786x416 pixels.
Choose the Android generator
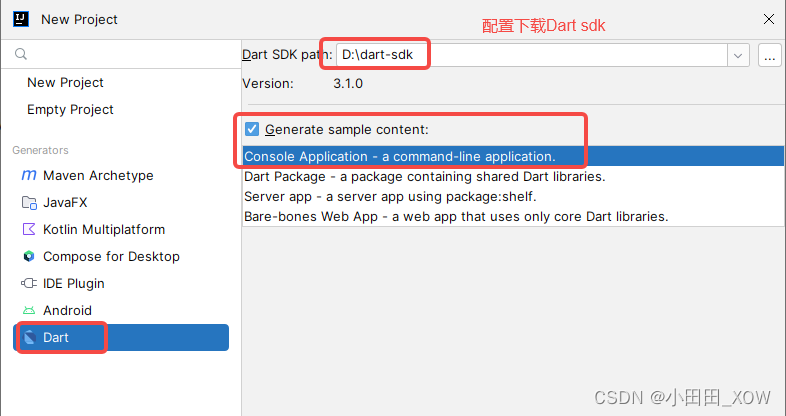coord(121,311)
